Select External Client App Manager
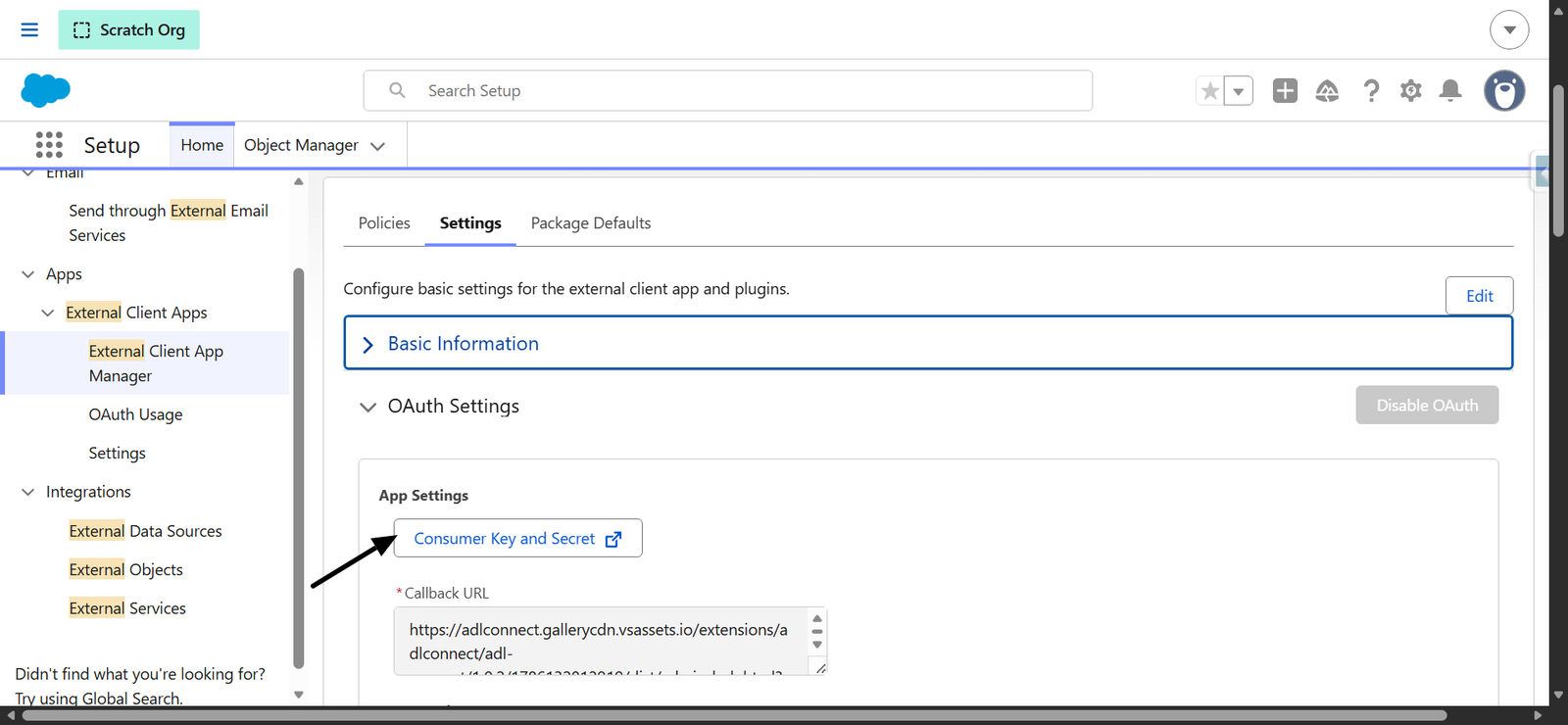 click(x=156, y=362)
